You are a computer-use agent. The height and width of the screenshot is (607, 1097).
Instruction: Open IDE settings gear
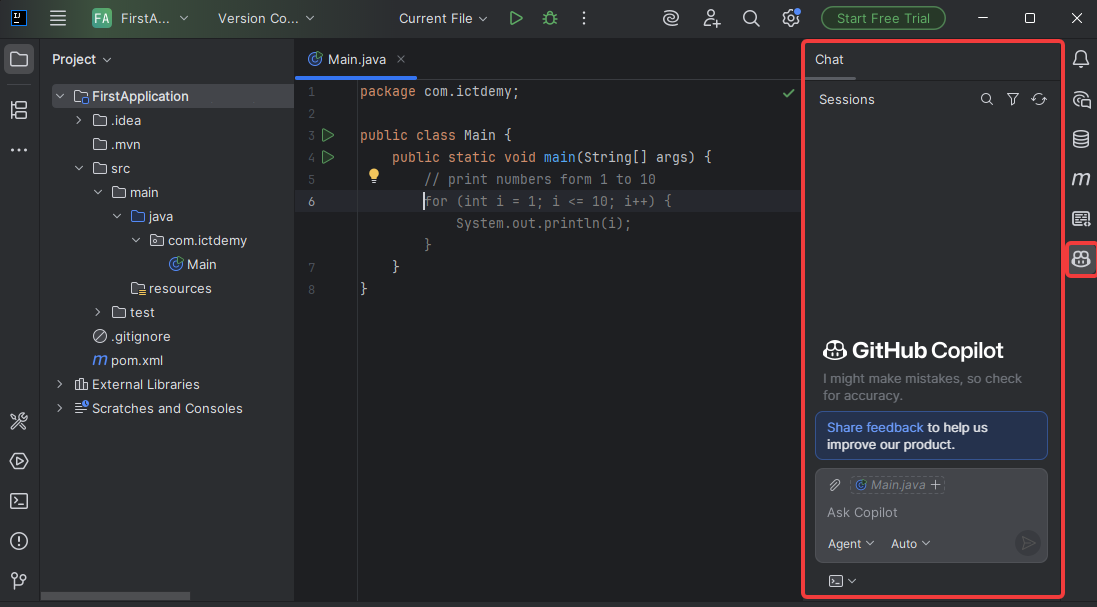pyautogui.click(x=791, y=18)
